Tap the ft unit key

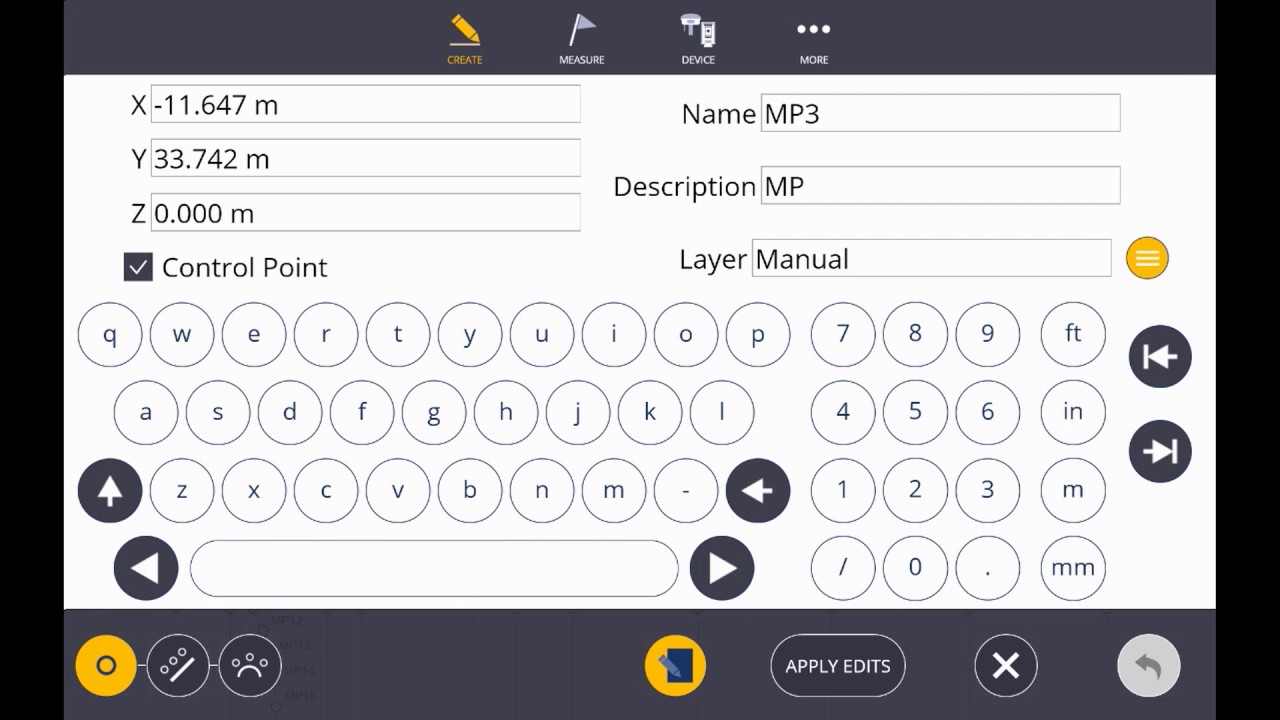pos(1073,334)
